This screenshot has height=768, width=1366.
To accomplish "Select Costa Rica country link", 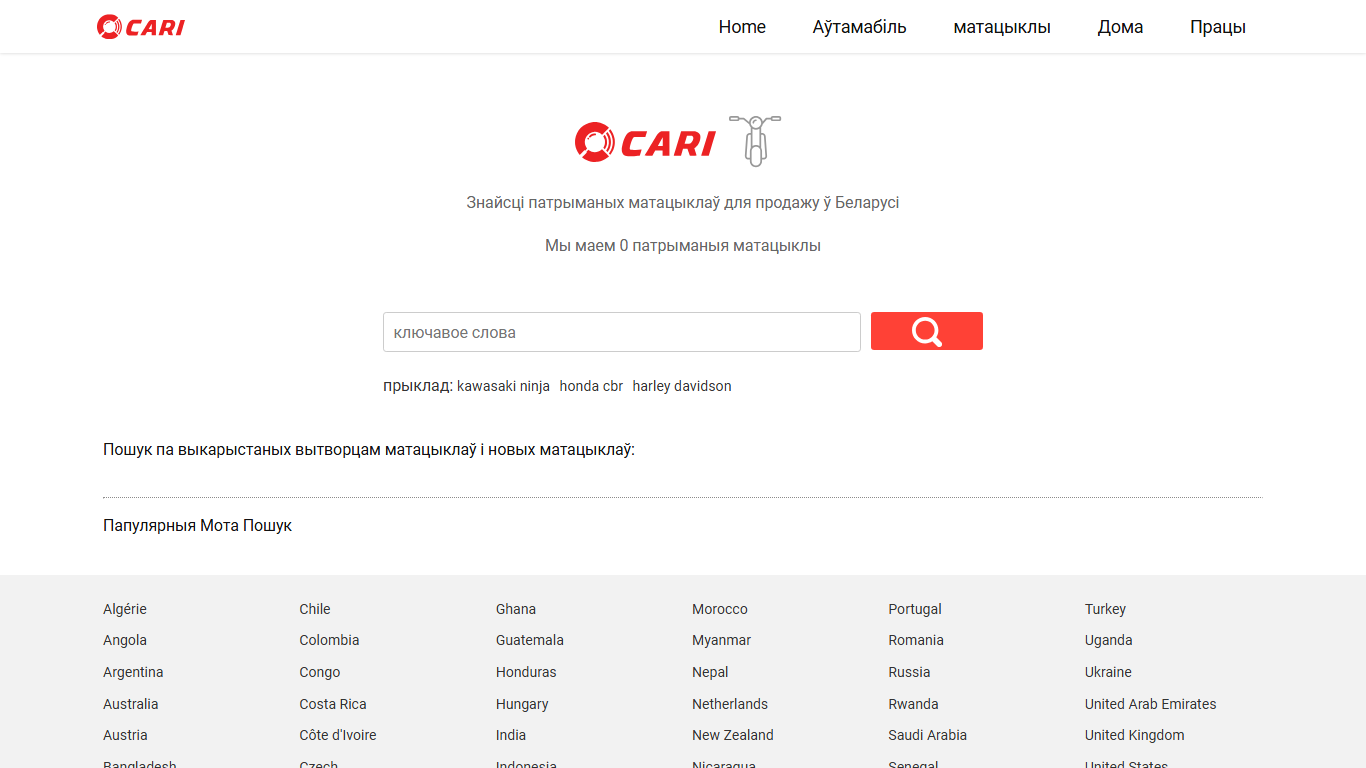I will (x=333, y=704).
